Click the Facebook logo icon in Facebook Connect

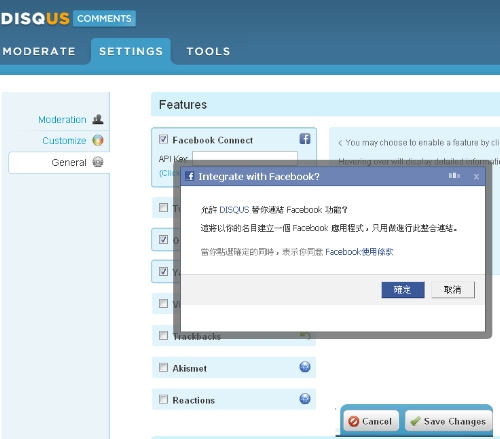pyautogui.click(x=305, y=138)
